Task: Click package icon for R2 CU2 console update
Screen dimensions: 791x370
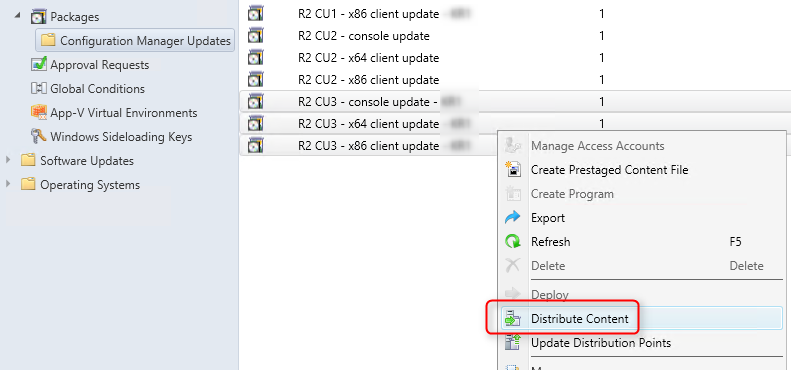Action: coord(256,36)
